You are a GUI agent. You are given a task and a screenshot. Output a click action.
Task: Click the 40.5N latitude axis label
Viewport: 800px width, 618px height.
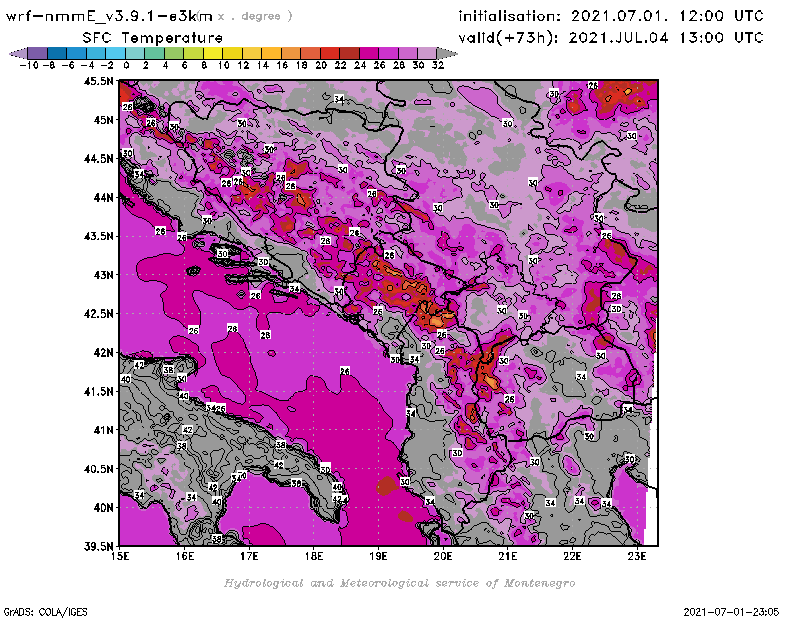[98, 469]
